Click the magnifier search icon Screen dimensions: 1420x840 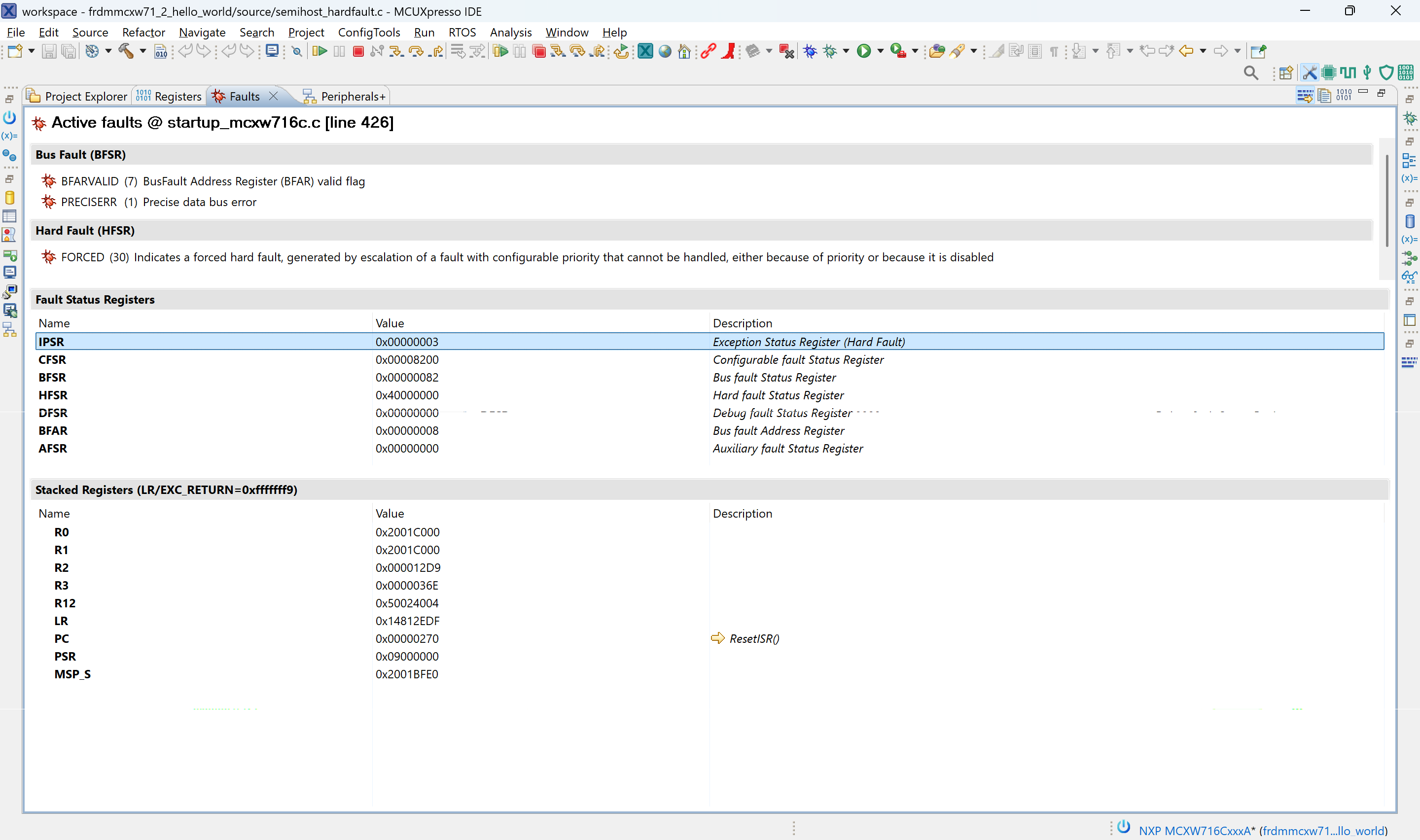[1251, 72]
